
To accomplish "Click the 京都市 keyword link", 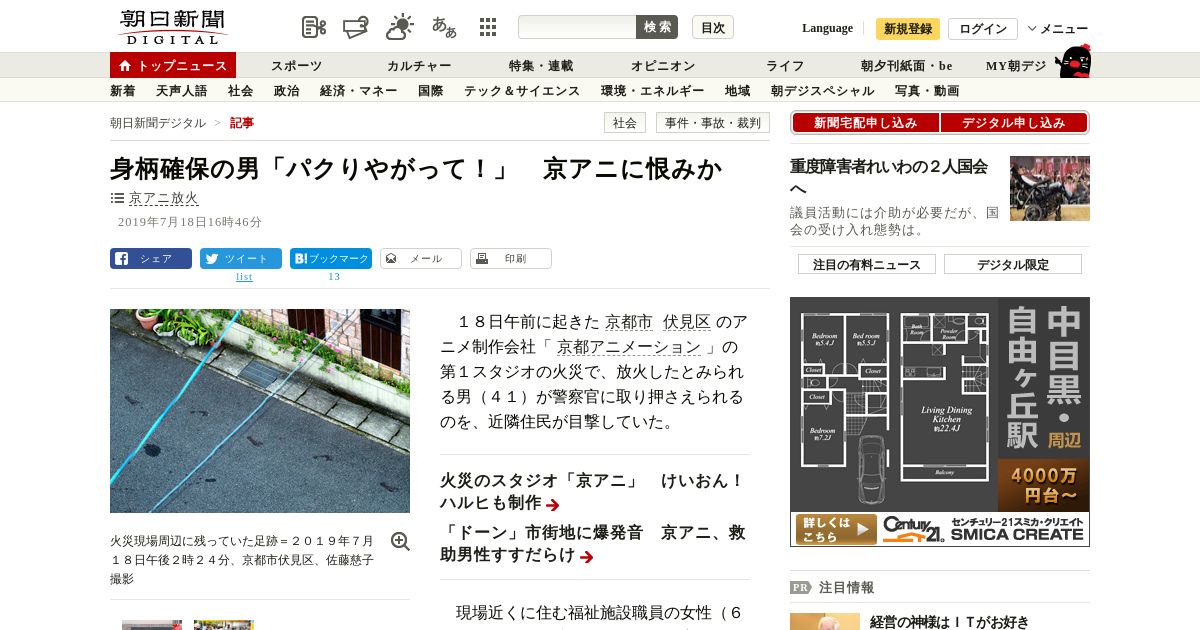I will pos(629,322).
